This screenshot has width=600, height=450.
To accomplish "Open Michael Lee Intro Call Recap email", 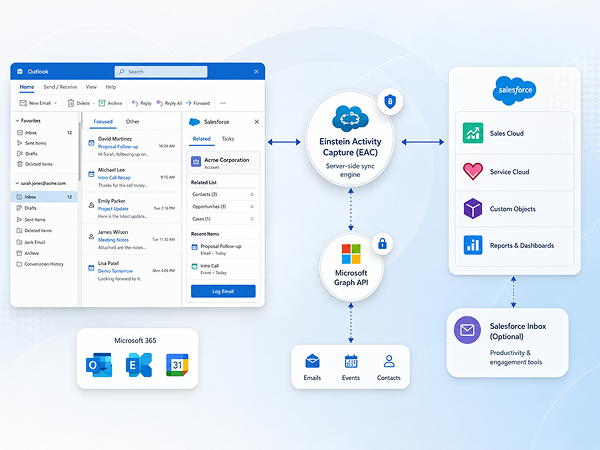I will coord(131,177).
